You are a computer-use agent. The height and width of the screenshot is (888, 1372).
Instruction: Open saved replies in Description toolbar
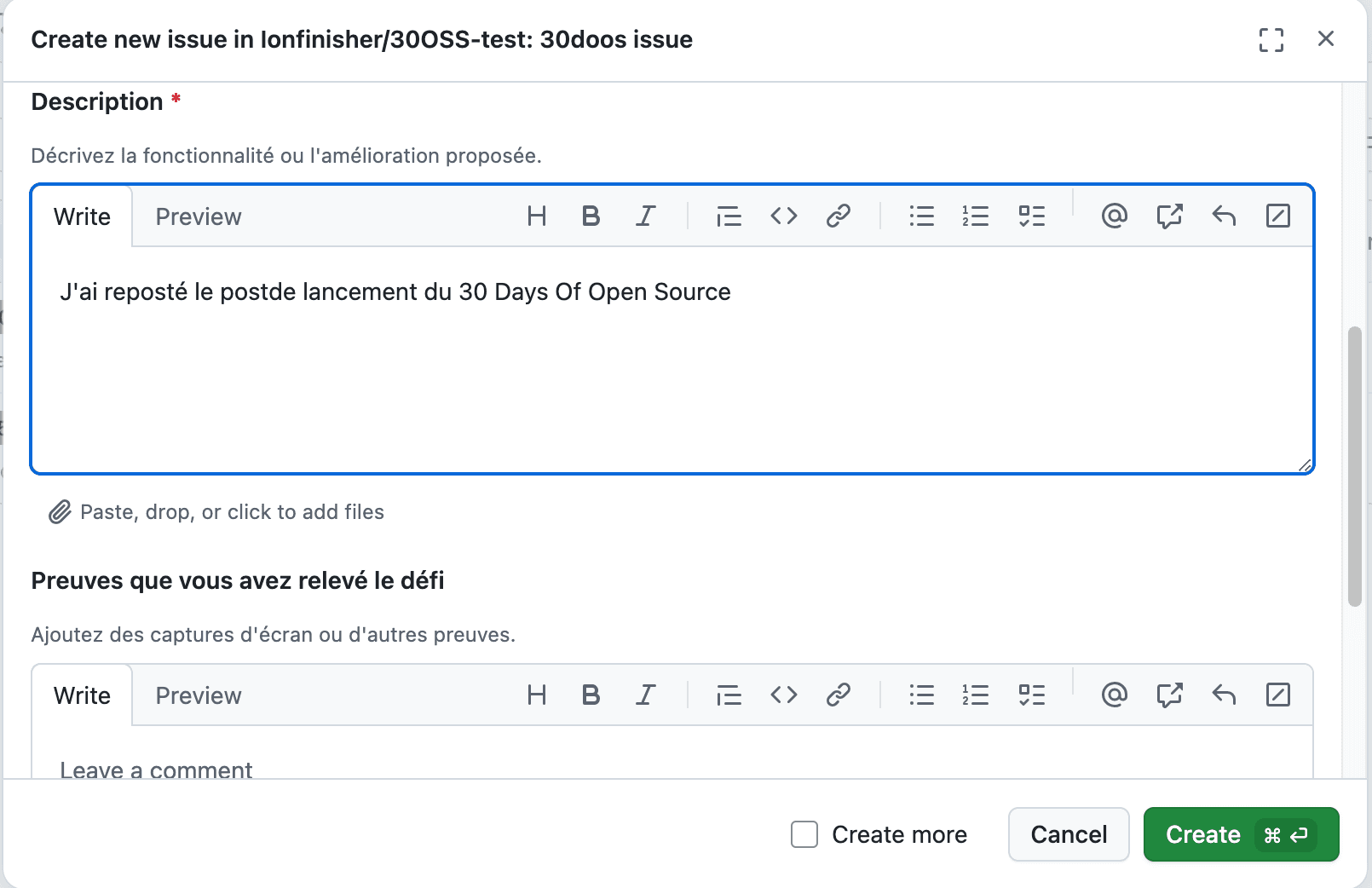click(1224, 216)
